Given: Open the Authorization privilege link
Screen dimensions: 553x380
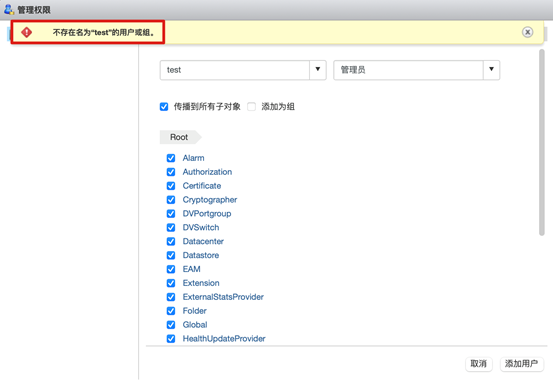Looking at the screenshot, I should [x=207, y=172].
